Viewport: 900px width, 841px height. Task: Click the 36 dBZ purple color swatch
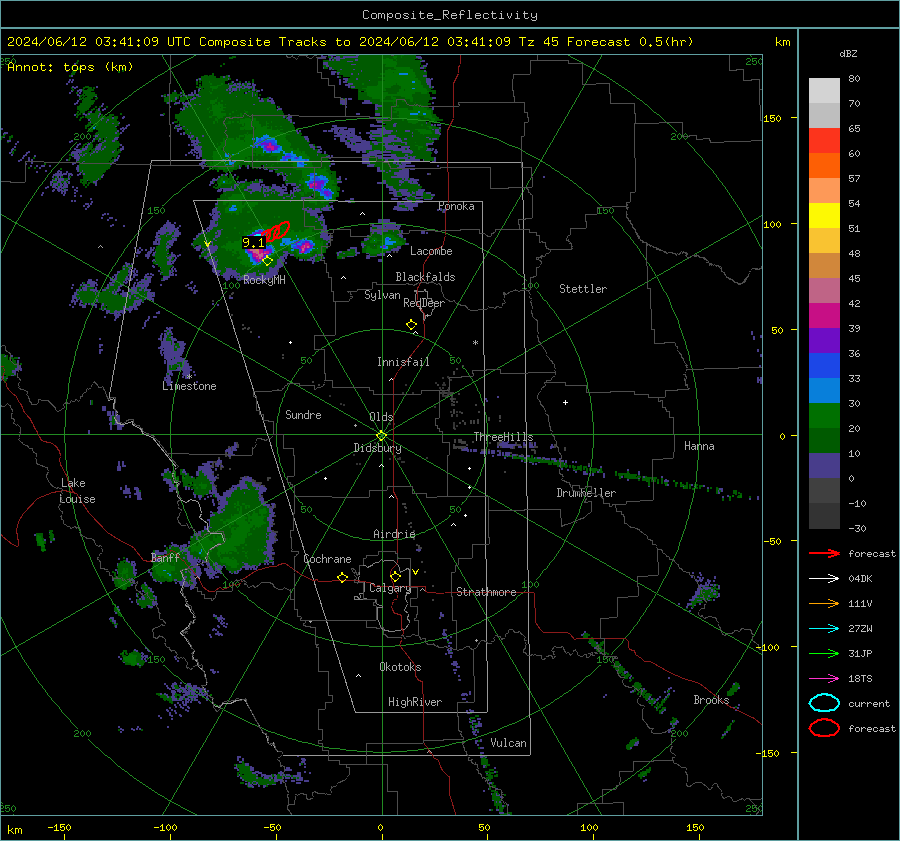[x=824, y=340]
